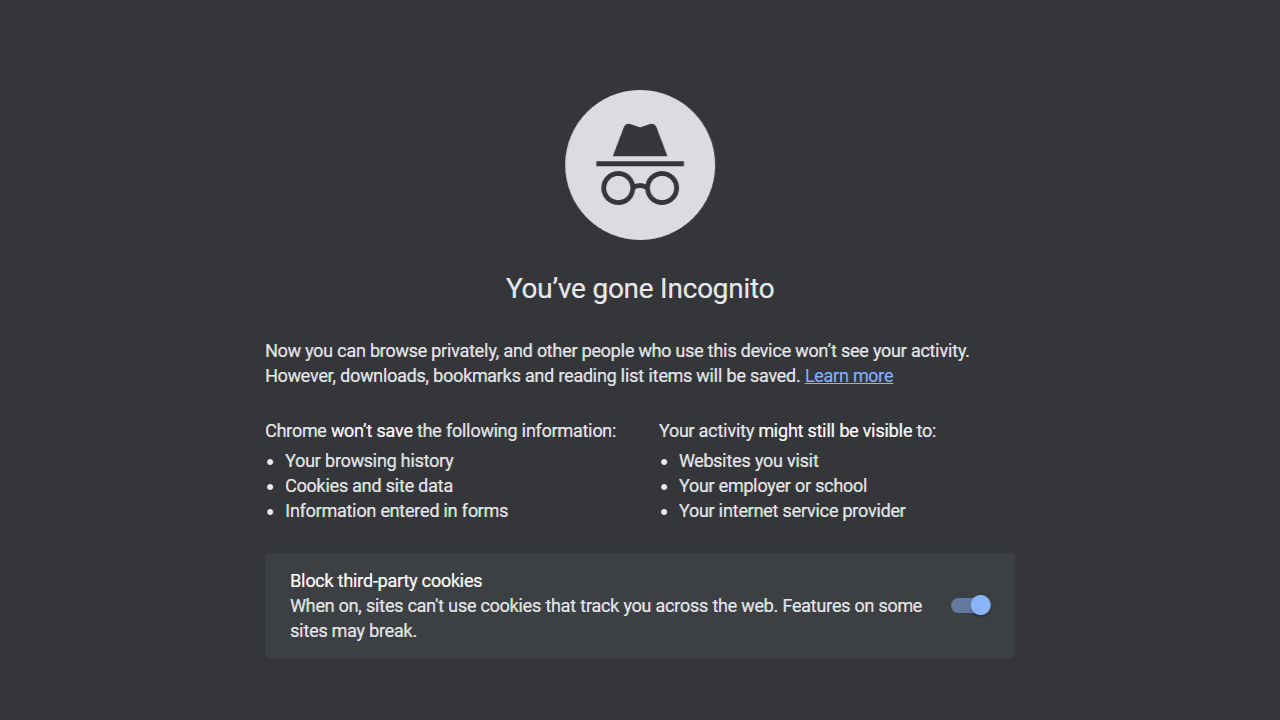1280x720 pixels.
Task: Disable the 'Block third-party cookies' toggle
Action: [968, 605]
